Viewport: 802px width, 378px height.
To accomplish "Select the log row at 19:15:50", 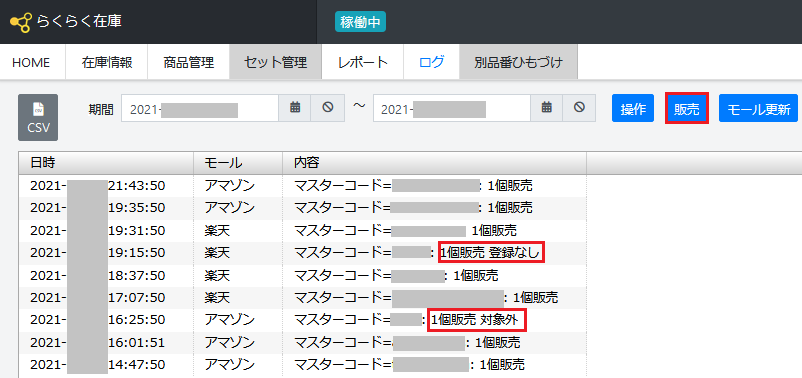I will click(302, 253).
